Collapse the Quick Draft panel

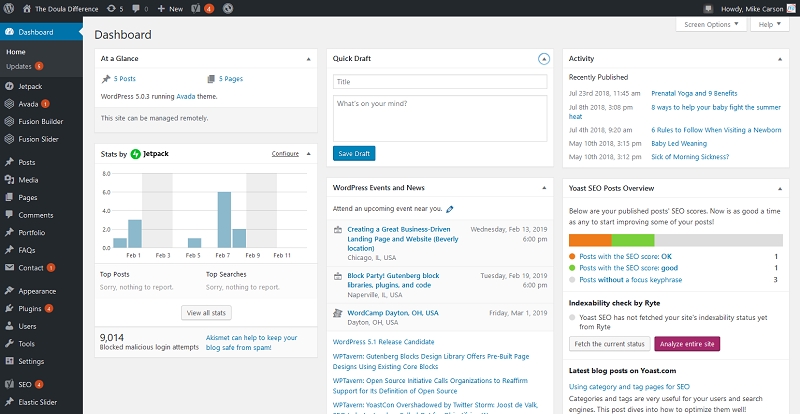(543, 59)
